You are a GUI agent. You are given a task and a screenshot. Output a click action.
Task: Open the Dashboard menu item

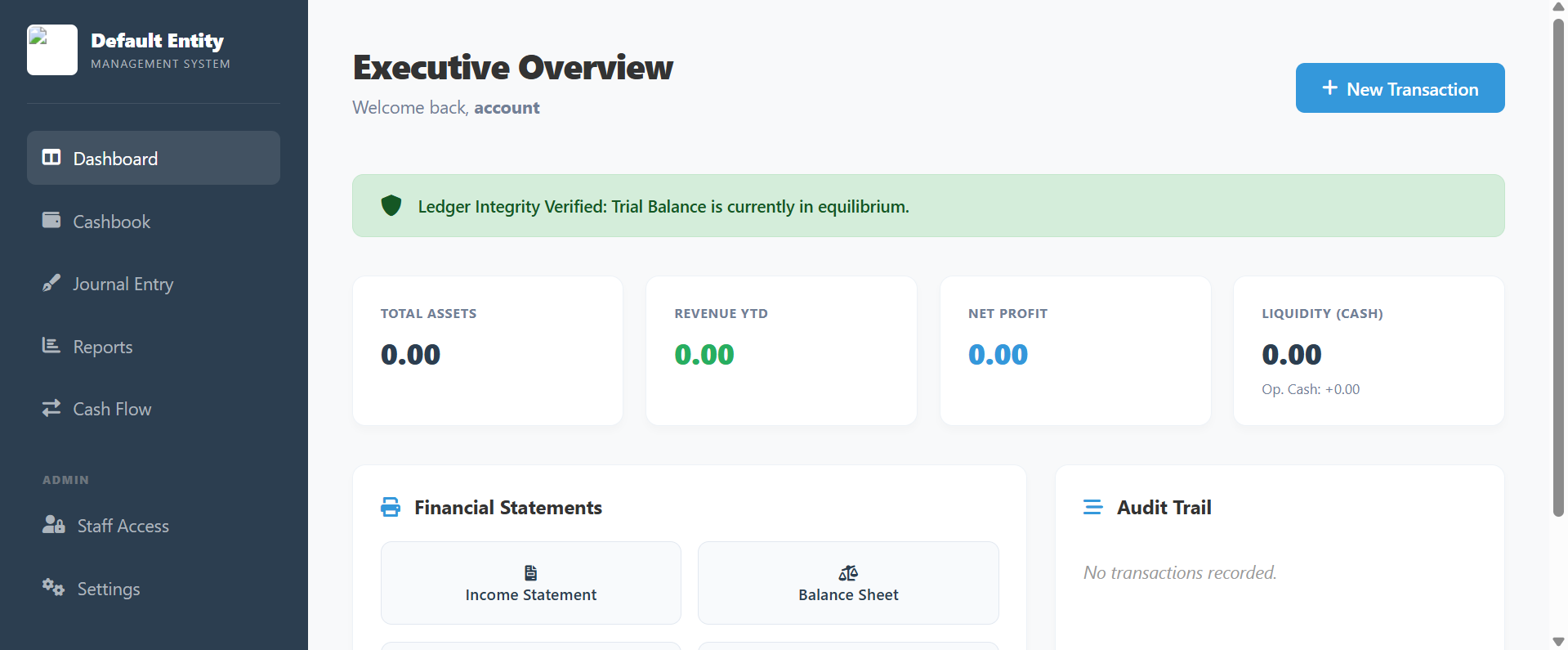[x=154, y=158]
